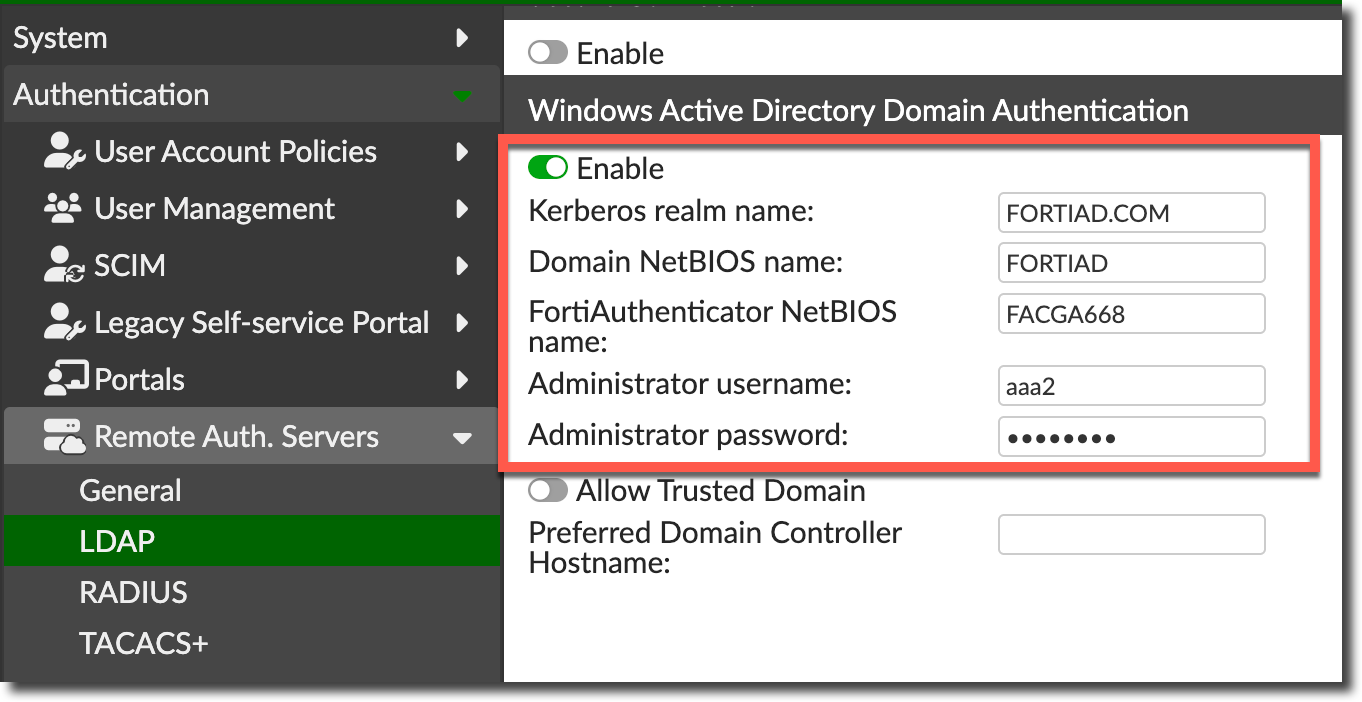This screenshot has height=702, width=1362.
Task: Open Remote Auth. Servers section
Action: point(250,436)
